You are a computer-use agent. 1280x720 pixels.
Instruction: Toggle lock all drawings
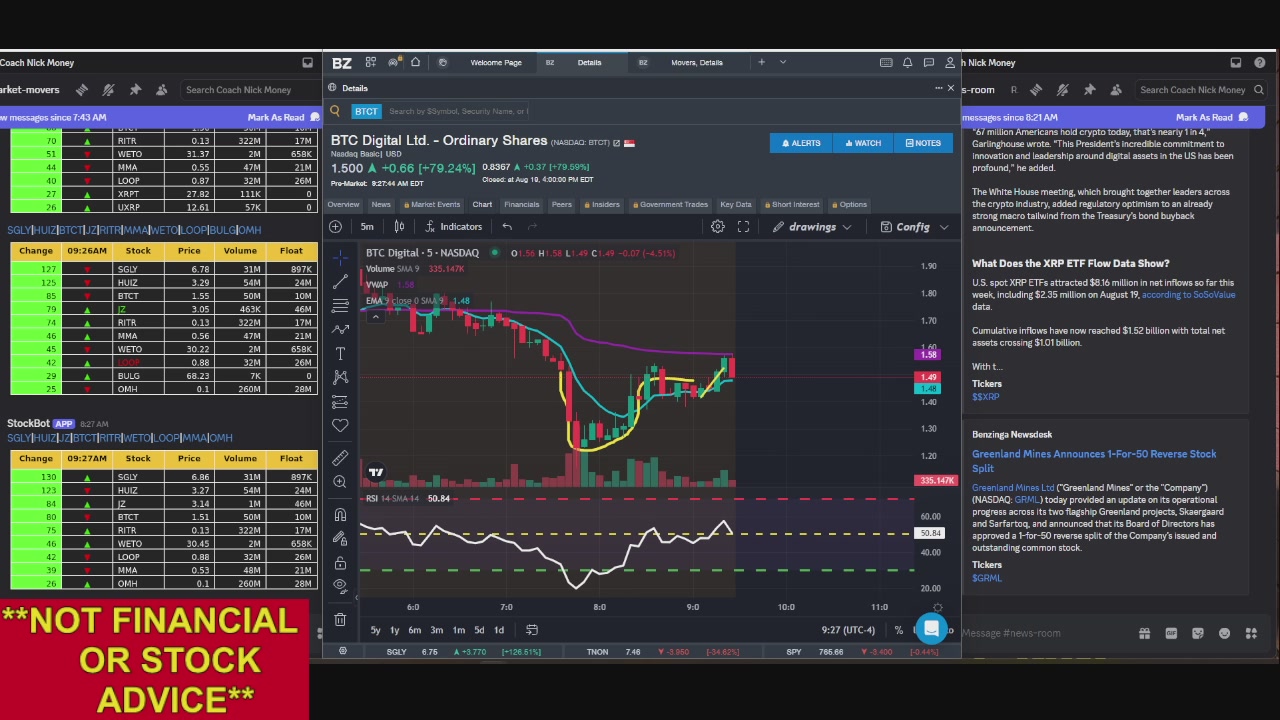(340, 563)
